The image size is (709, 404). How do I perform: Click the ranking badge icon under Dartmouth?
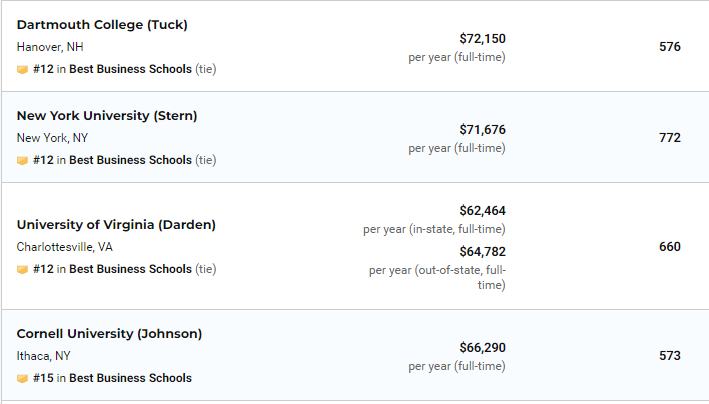pos(22,70)
